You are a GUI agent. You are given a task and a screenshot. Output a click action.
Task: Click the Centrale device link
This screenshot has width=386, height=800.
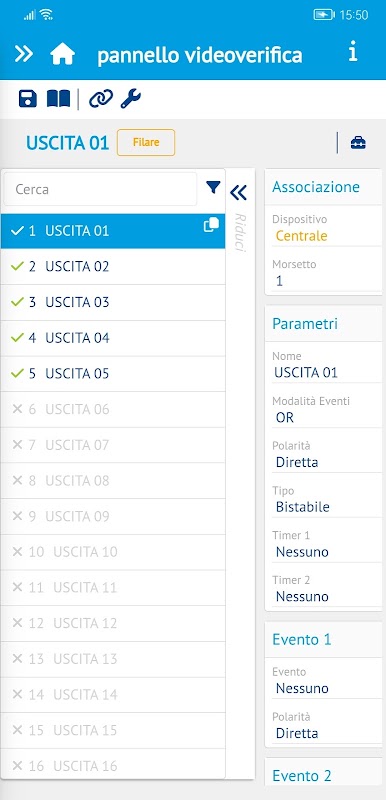pyautogui.click(x=301, y=236)
